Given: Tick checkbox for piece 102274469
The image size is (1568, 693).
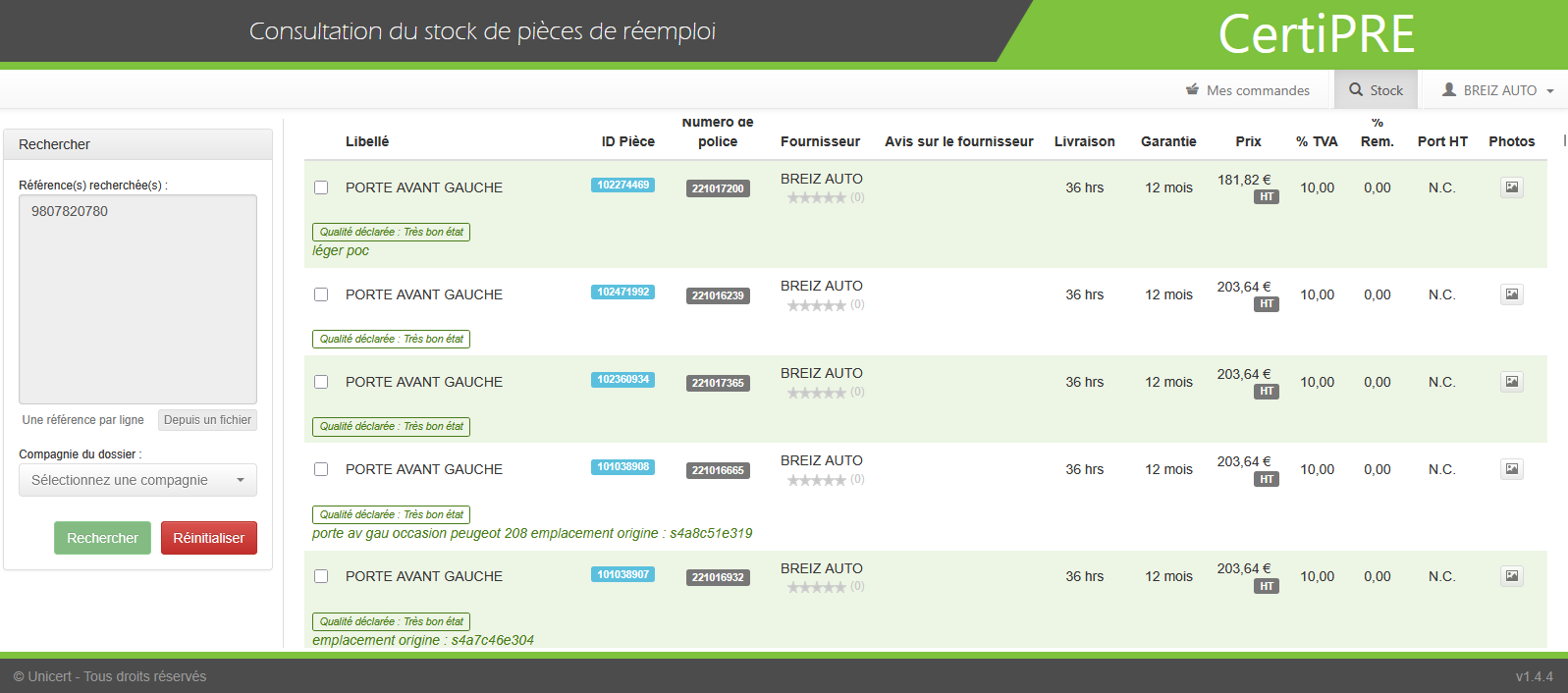Looking at the screenshot, I should tap(321, 187).
